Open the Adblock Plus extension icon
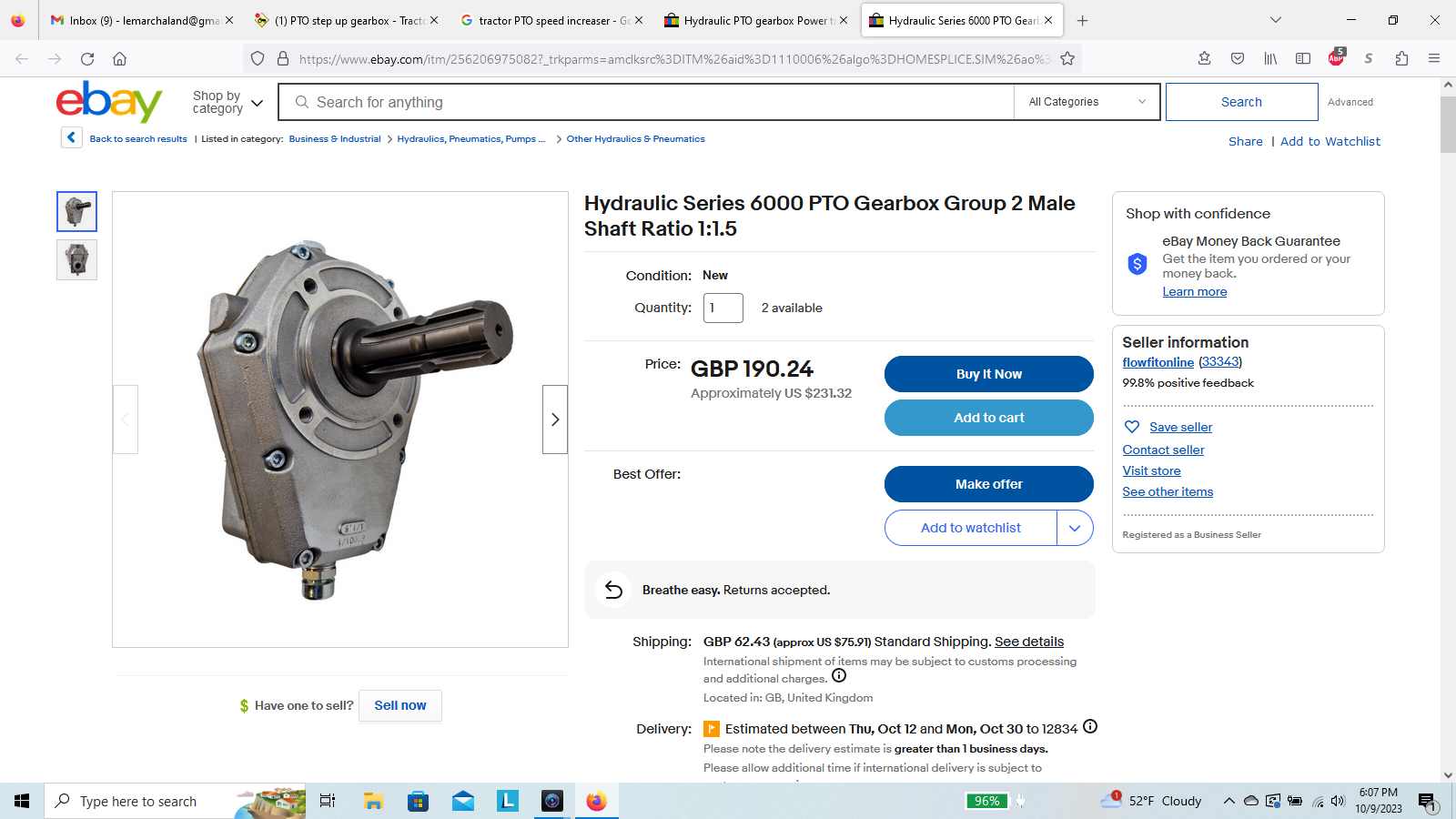The height and width of the screenshot is (819, 1456). tap(1336, 58)
